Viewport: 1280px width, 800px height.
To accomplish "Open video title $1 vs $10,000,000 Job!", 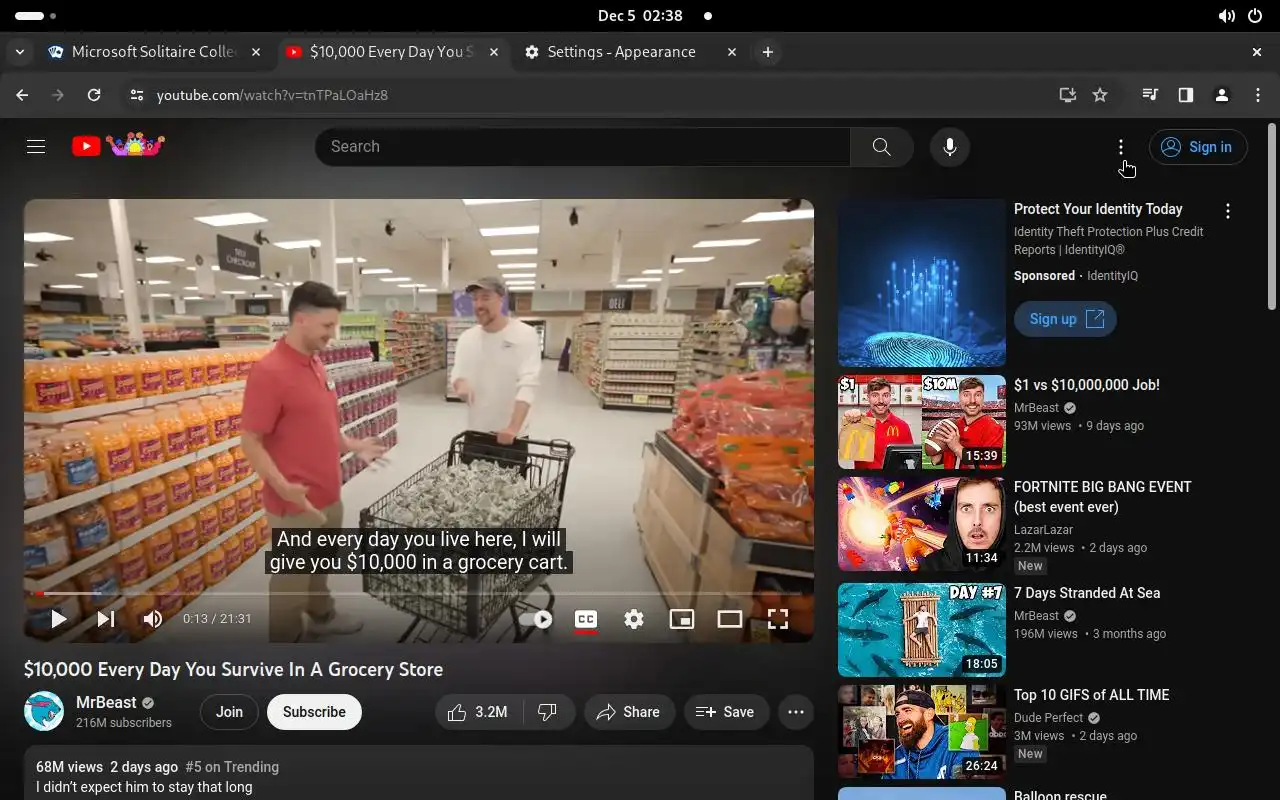I will 1087,385.
